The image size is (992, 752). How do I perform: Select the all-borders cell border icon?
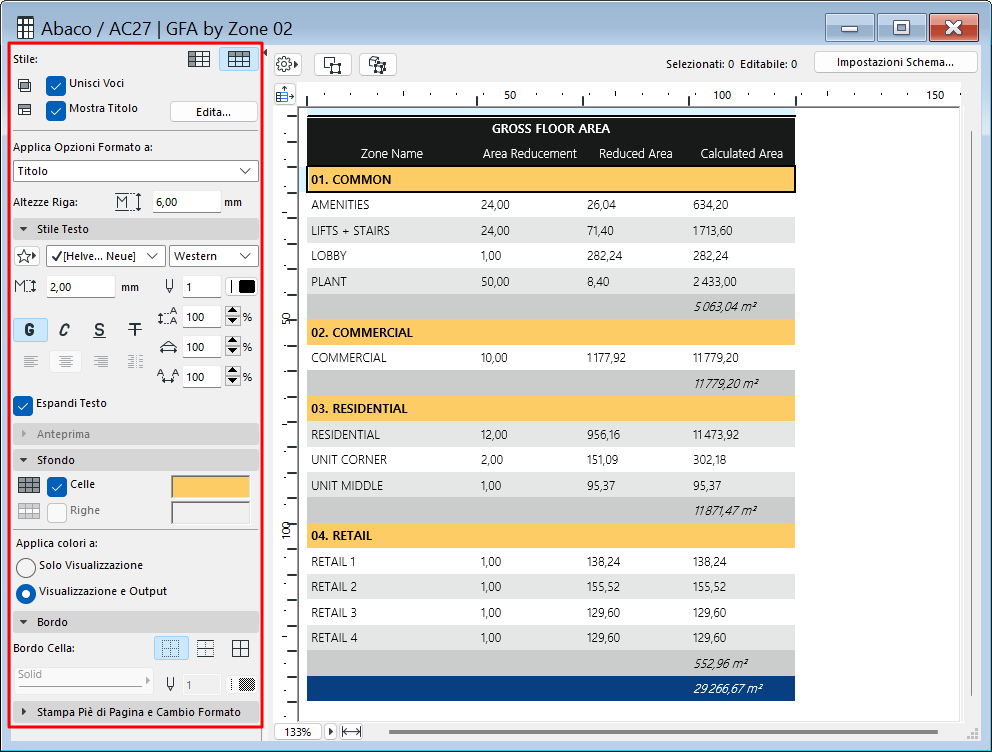(x=240, y=649)
